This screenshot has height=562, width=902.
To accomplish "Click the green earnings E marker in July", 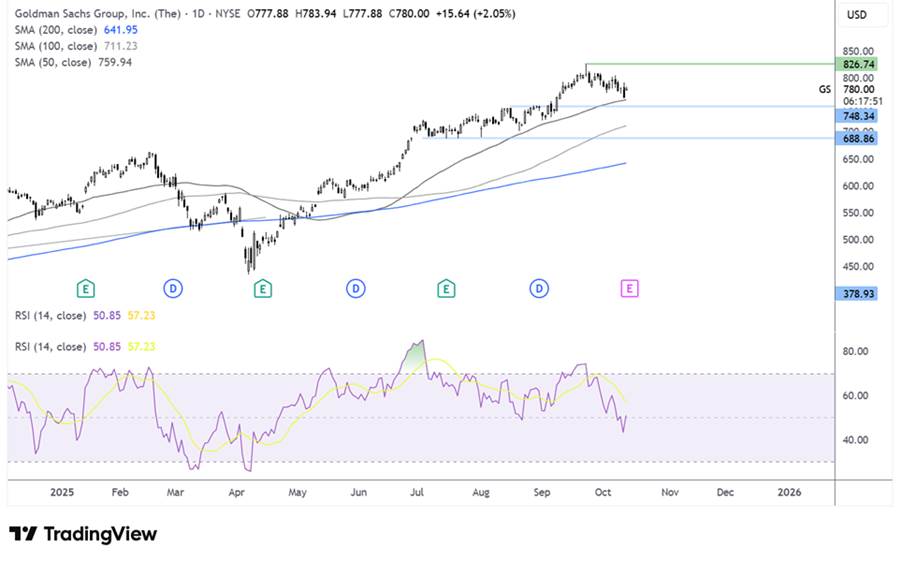I will 446,289.
